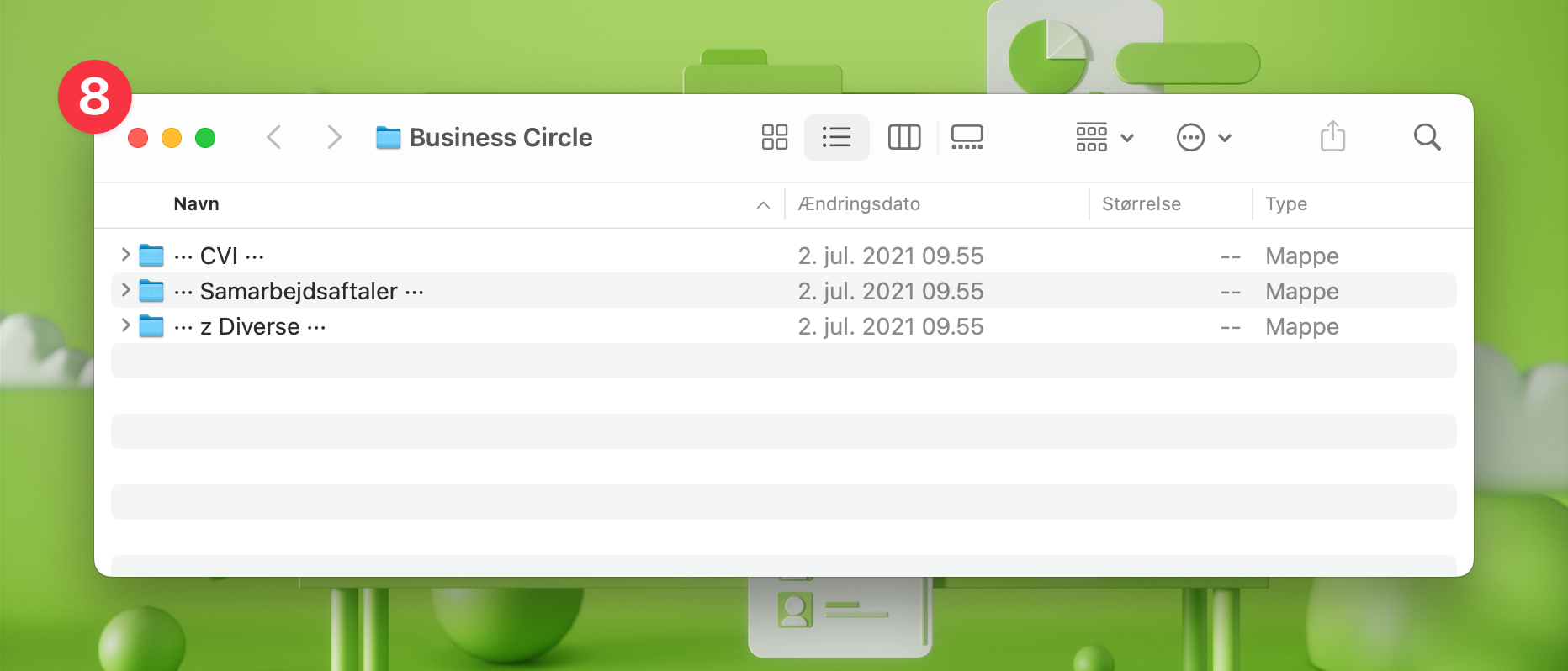Sort by the Navn column header

(x=196, y=204)
